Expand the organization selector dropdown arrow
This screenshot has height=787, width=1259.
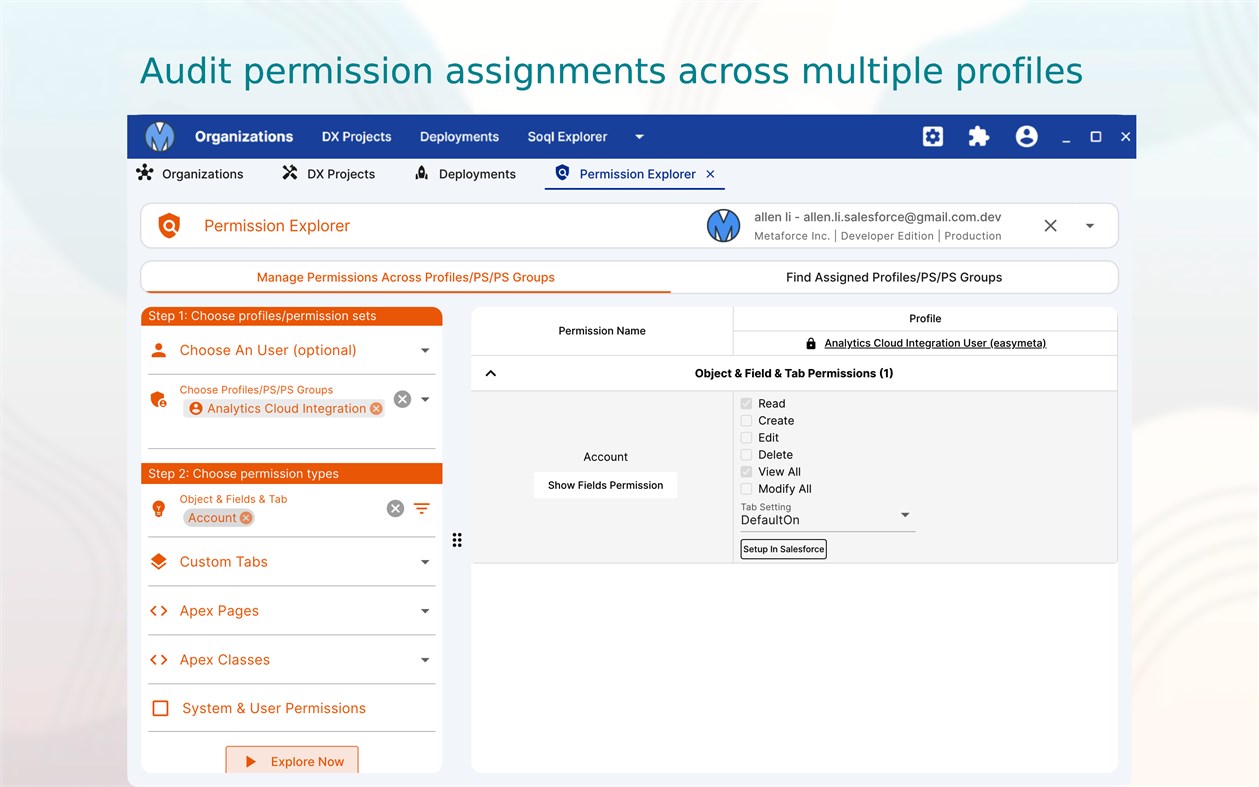[x=1090, y=226]
